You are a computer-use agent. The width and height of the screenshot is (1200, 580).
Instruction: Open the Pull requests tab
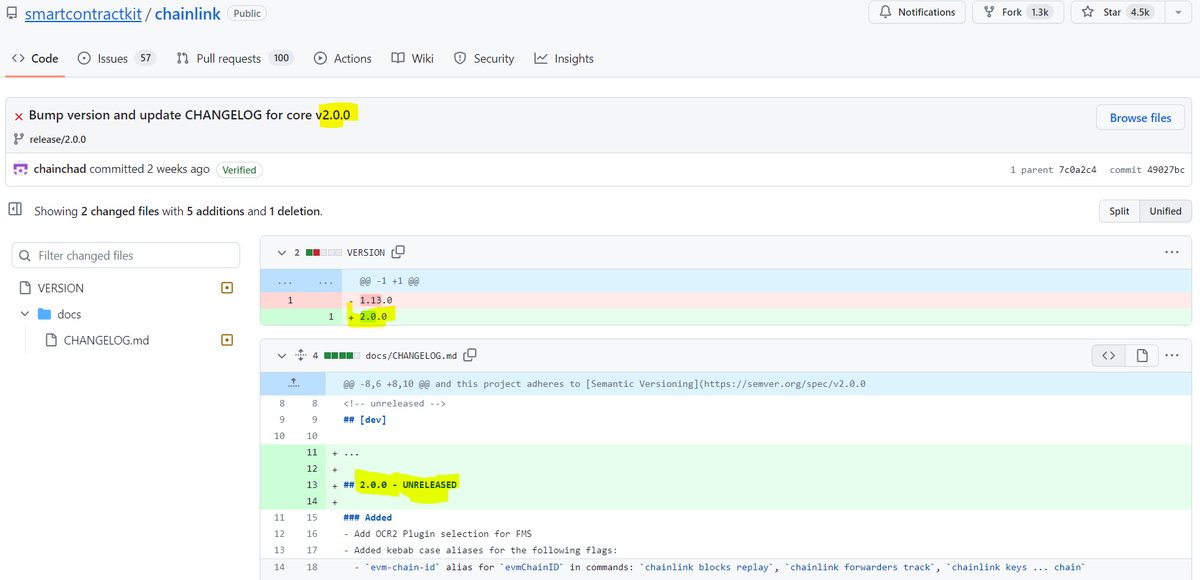pyautogui.click(x=234, y=59)
